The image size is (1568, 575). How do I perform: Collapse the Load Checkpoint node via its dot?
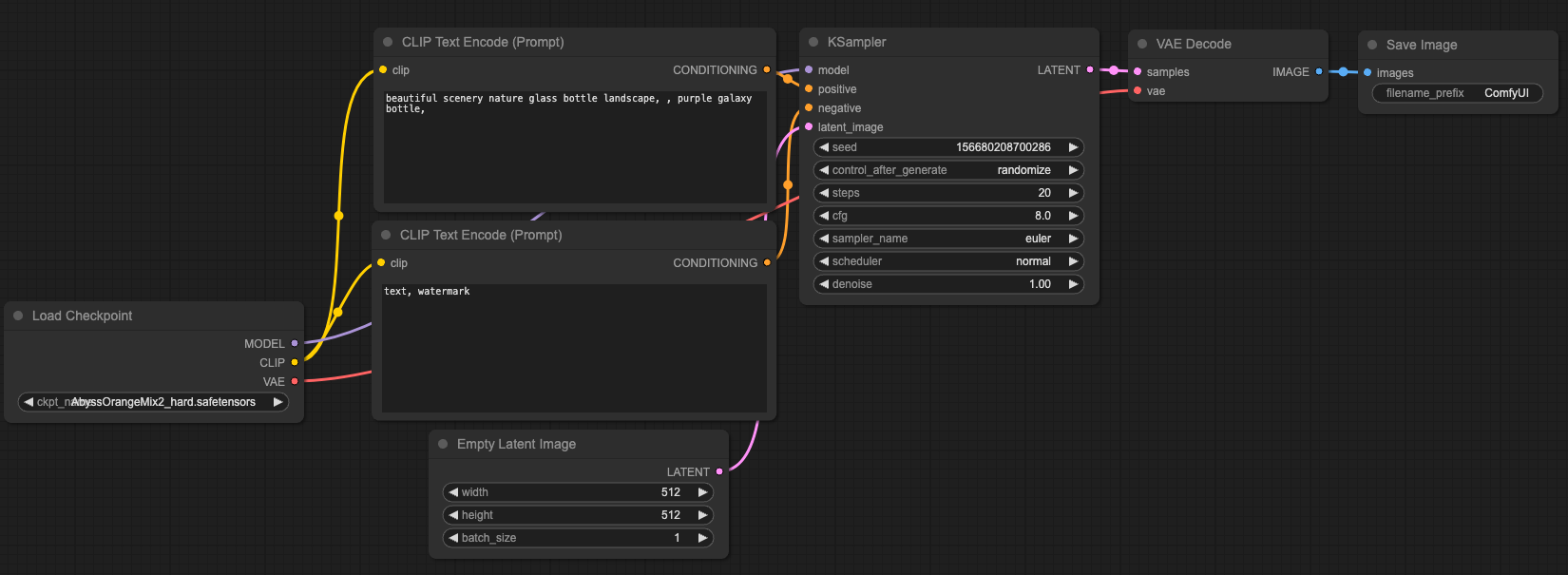(18, 316)
